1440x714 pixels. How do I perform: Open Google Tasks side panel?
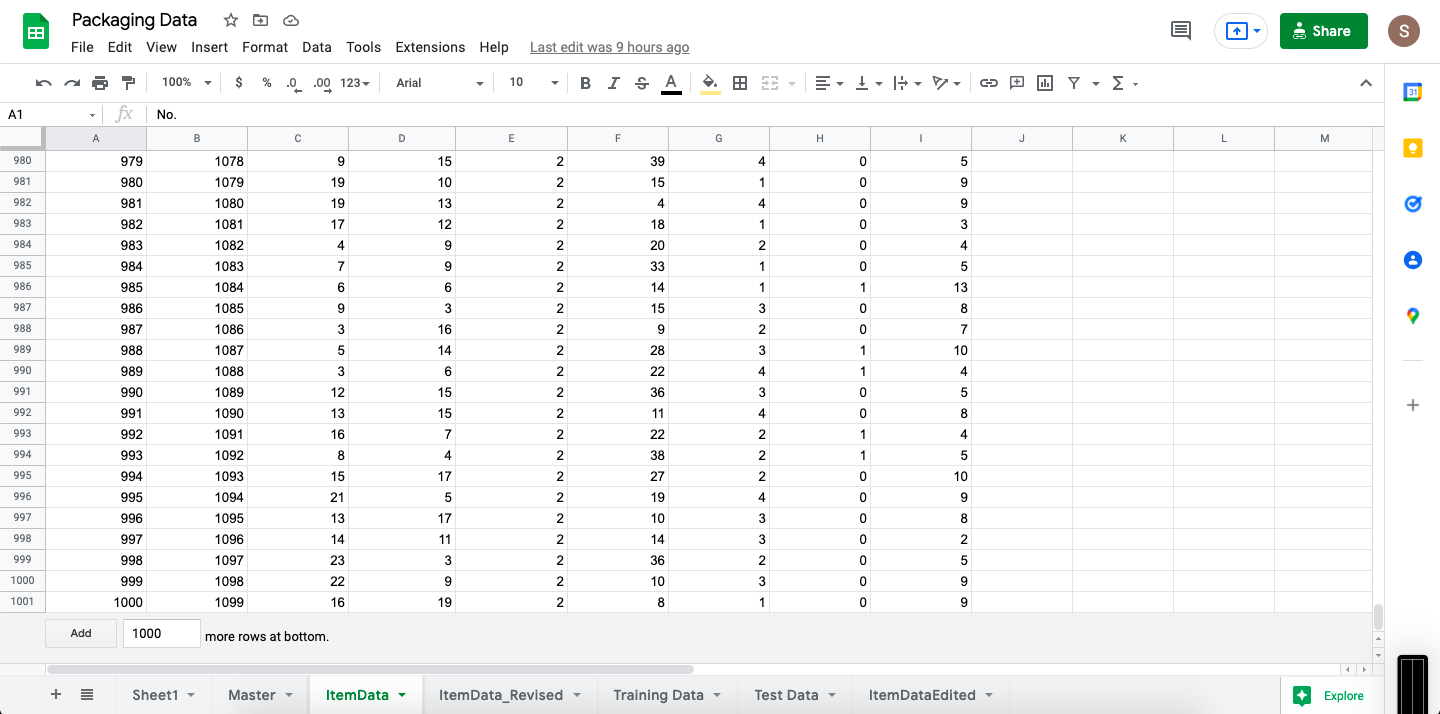tap(1413, 204)
